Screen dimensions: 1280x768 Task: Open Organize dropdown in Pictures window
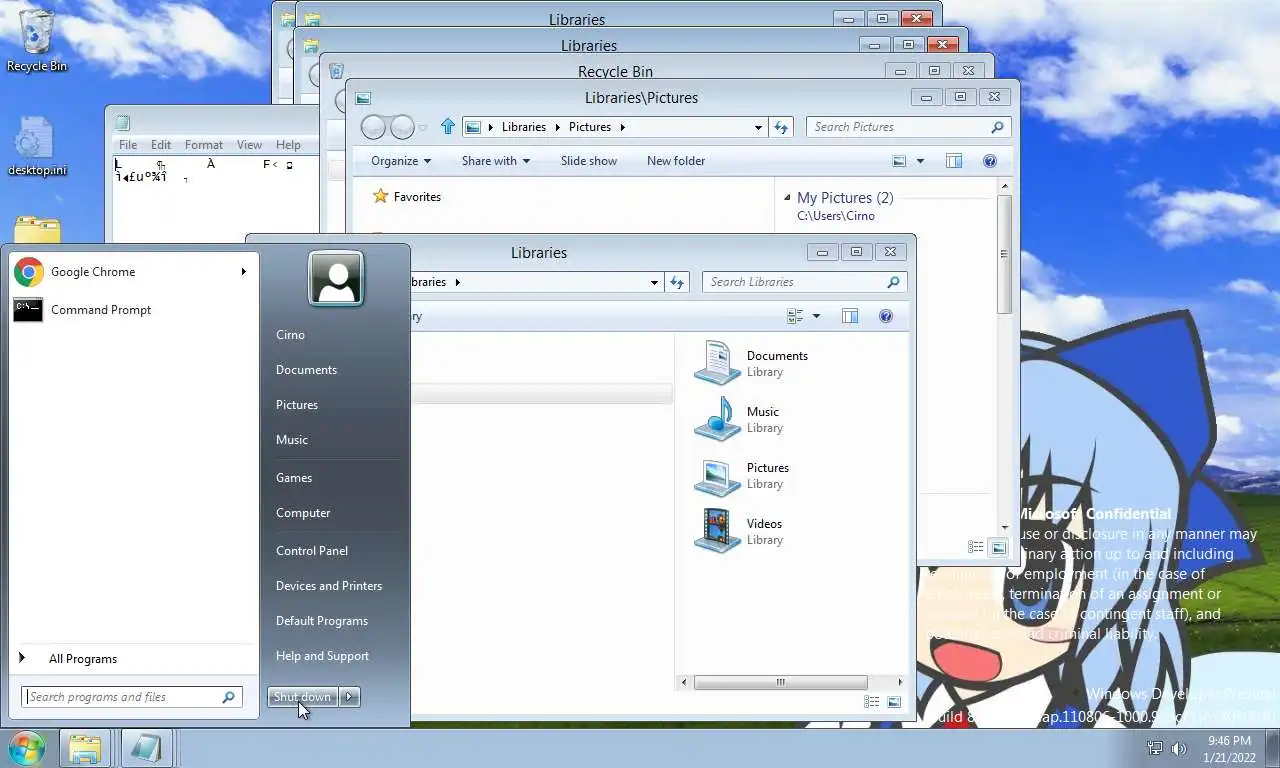tap(401, 161)
